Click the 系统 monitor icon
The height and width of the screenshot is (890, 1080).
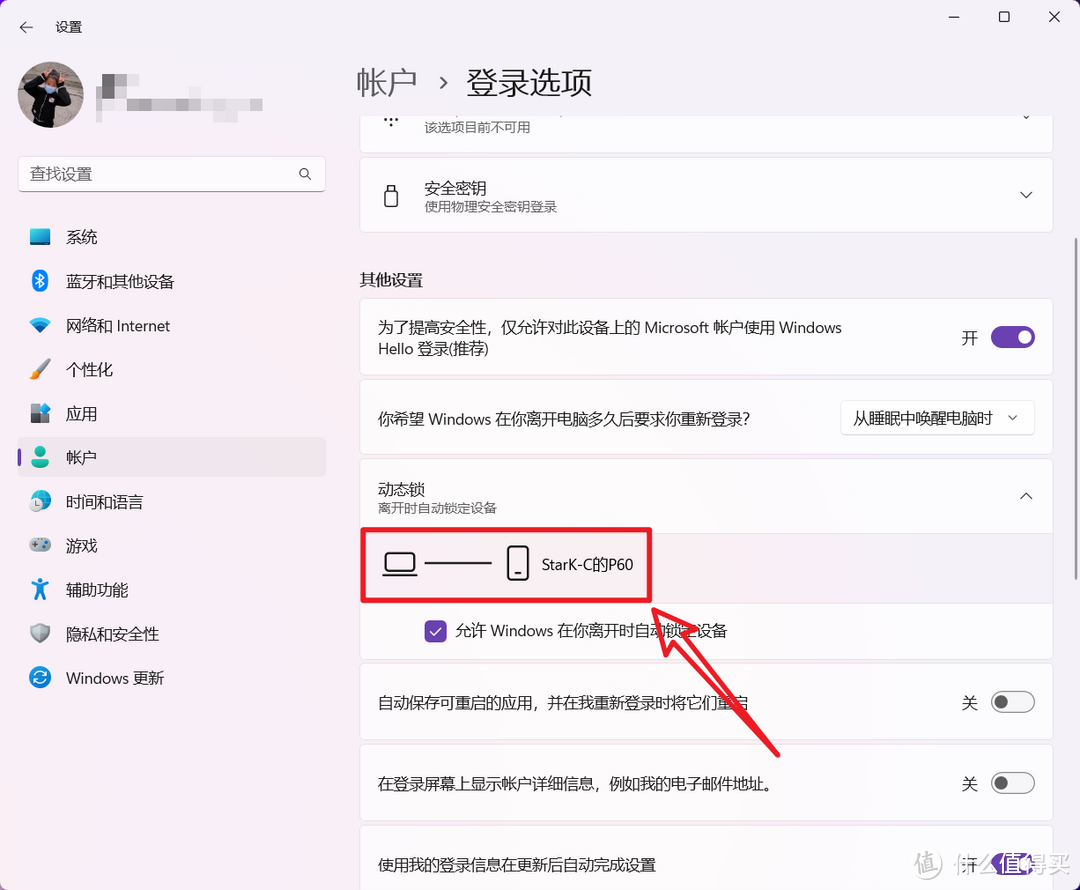click(40, 237)
